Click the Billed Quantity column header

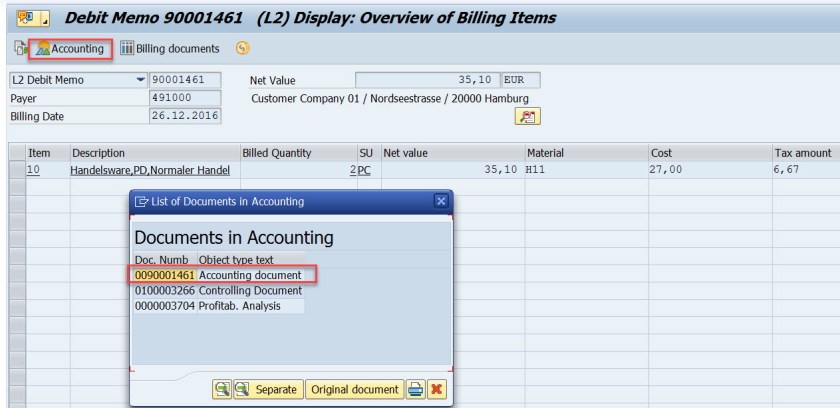(299, 153)
